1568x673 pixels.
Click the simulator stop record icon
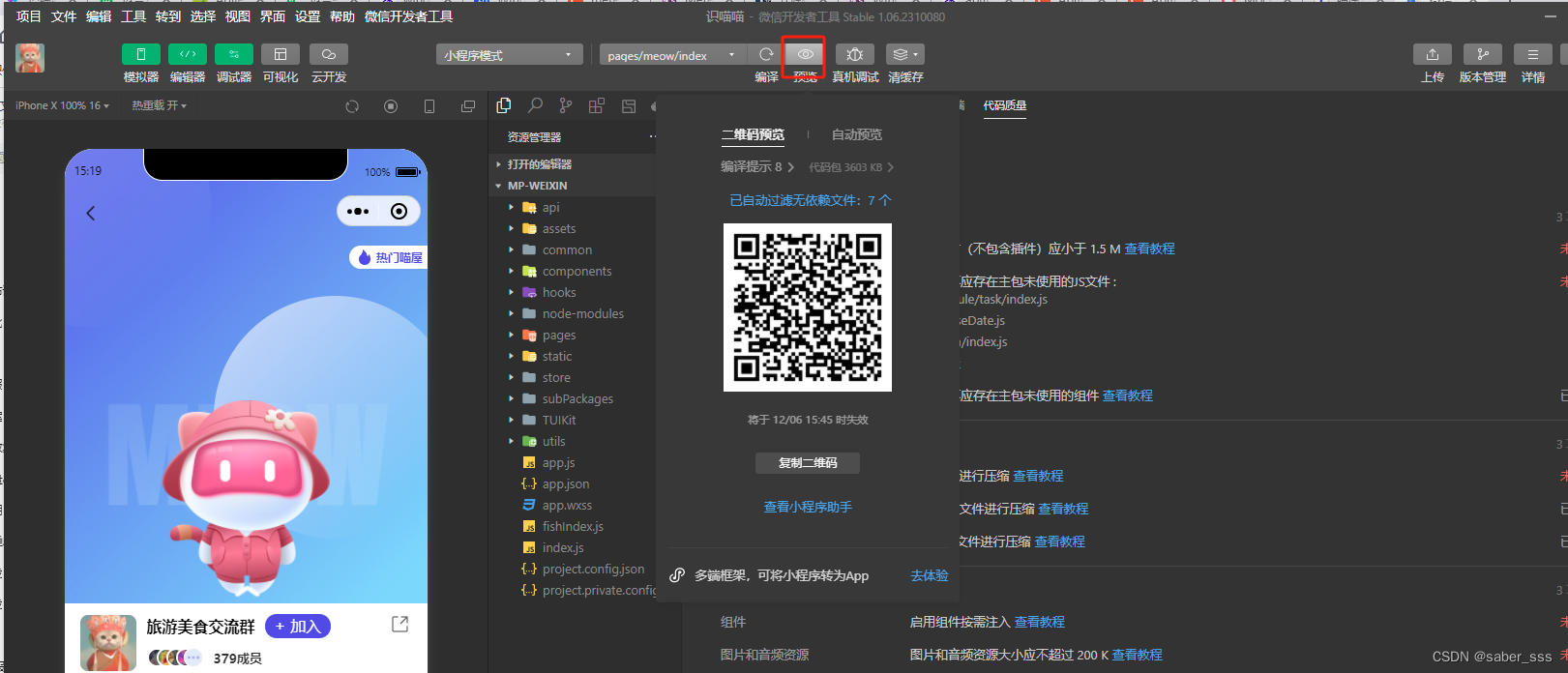pos(391,106)
